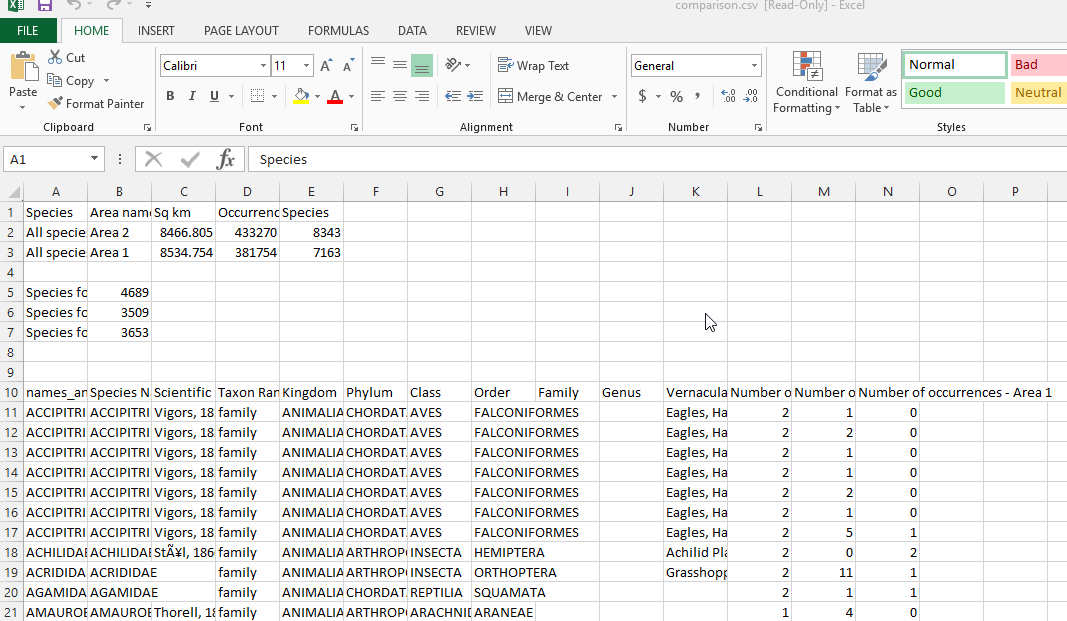
Task: Click the Copy icon
Action: point(55,80)
